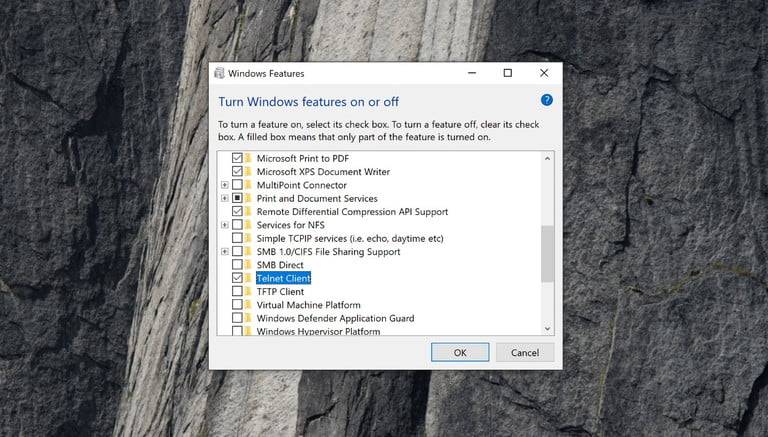Enable Windows Defender Application Guard checkbox

237,318
